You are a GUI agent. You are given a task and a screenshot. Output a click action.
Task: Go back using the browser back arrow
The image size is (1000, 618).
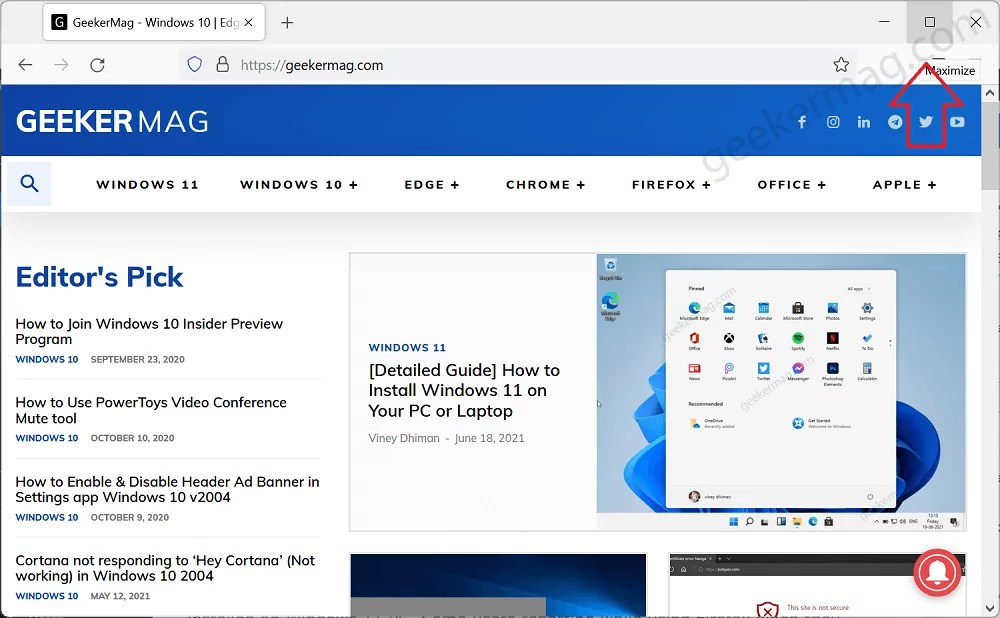coord(26,64)
